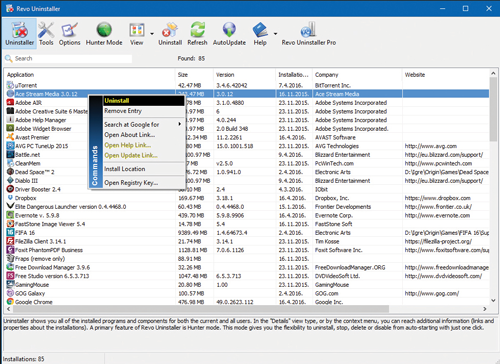Click the FIFA 16 icon
Image resolution: width=500 pixels, height=364 pixels.
(x=10, y=232)
